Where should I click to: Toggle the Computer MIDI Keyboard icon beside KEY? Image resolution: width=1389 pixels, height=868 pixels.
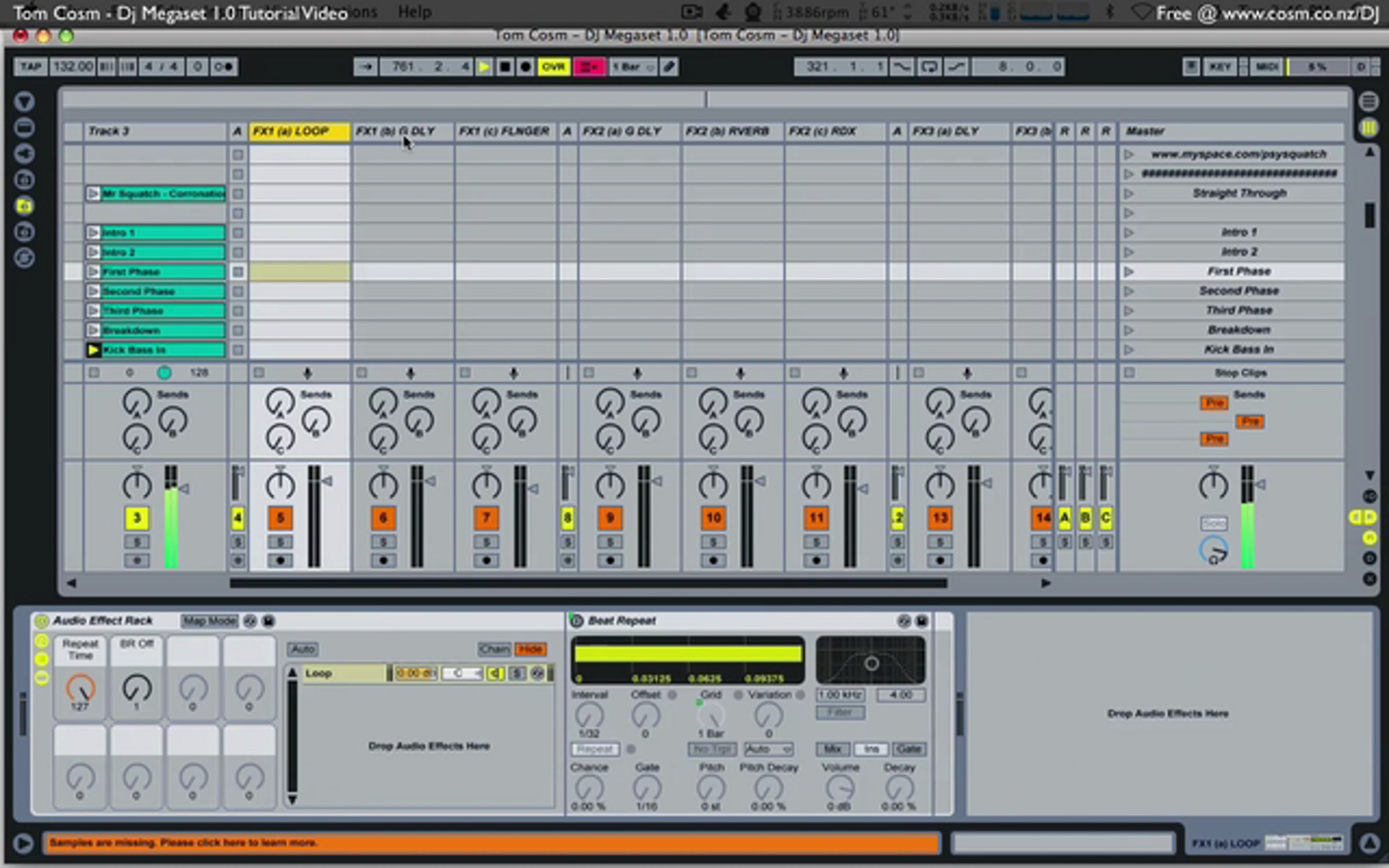point(1190,67)
